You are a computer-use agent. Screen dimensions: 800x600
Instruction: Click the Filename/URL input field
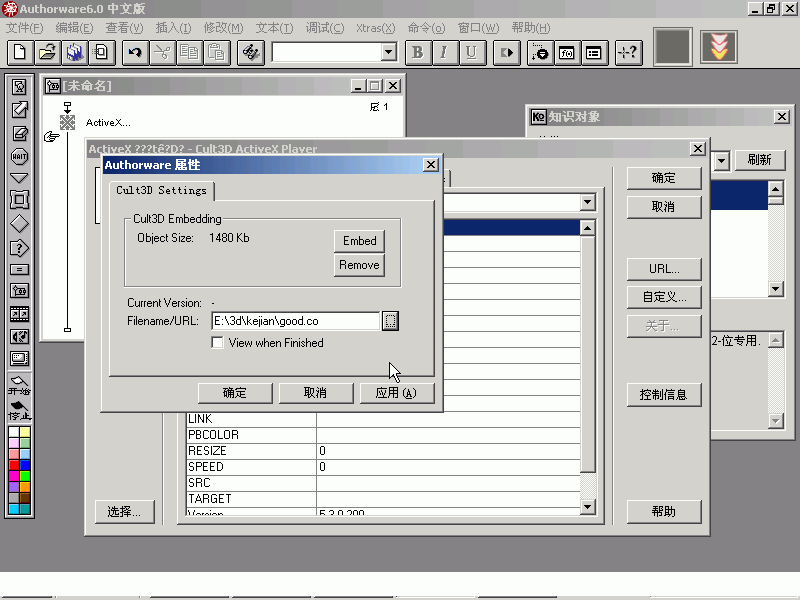(x=295, y=321)
